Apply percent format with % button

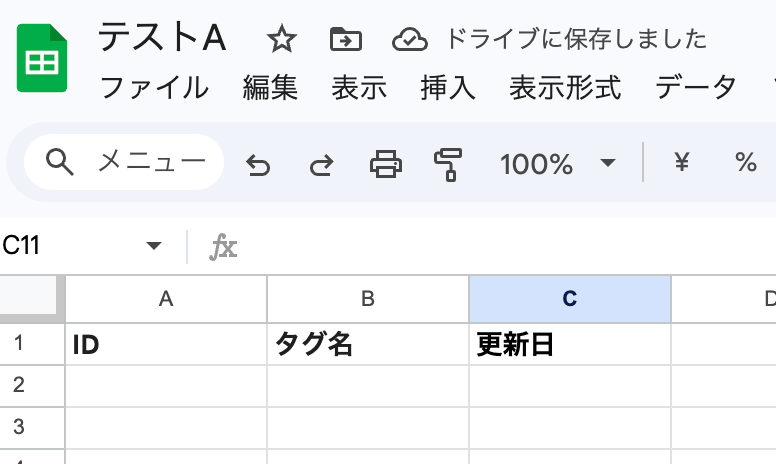[x=746, y=162]
